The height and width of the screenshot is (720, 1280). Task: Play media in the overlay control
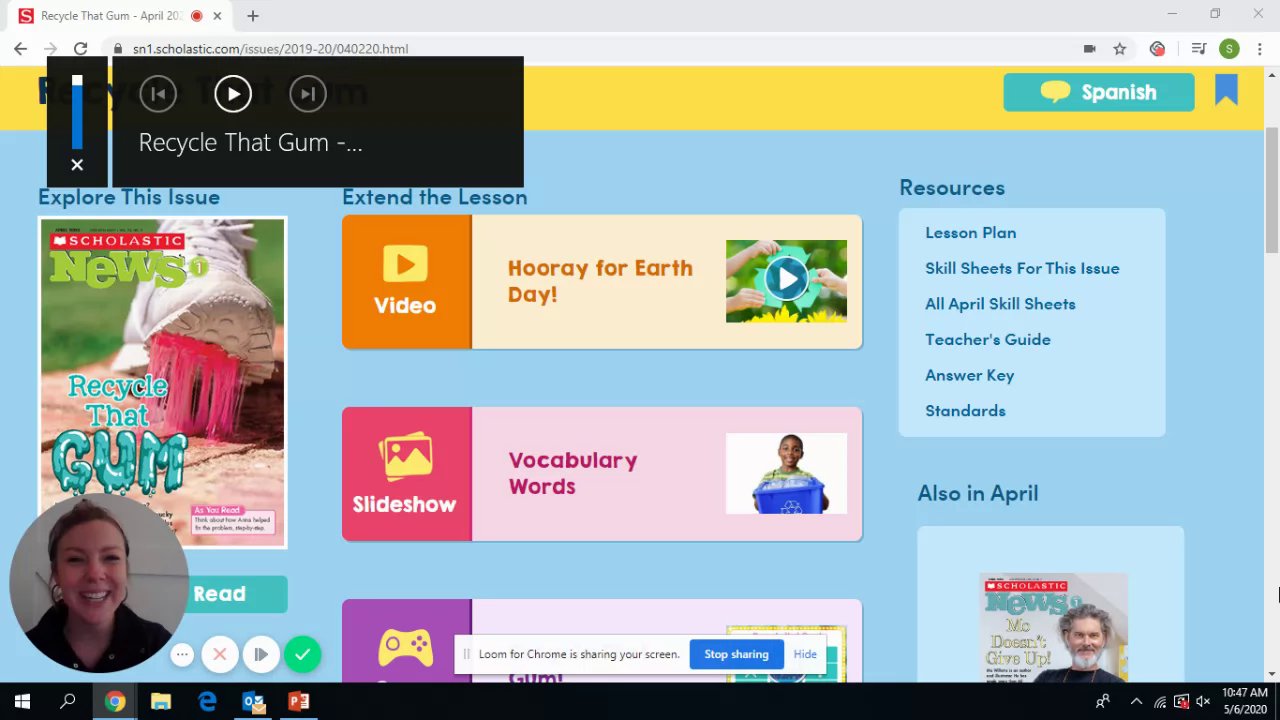click(233, 94)
